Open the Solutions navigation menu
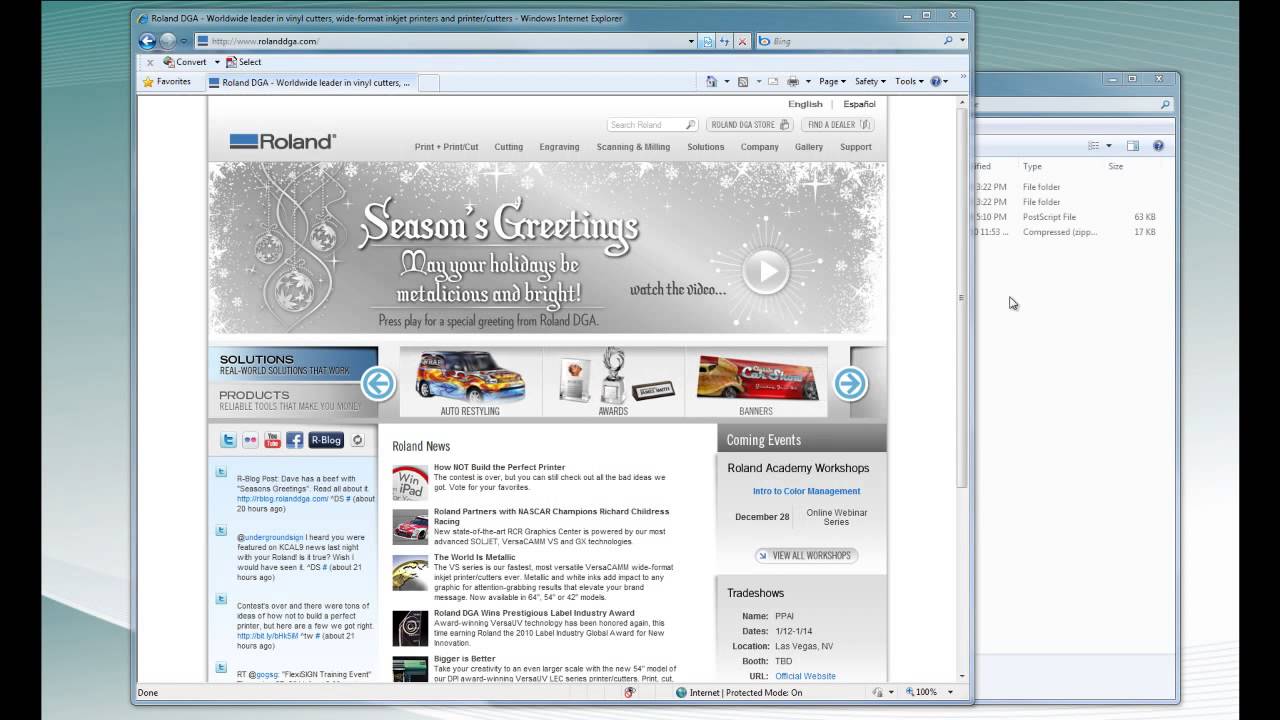The image size is (1280, 720). click(705, 147)
